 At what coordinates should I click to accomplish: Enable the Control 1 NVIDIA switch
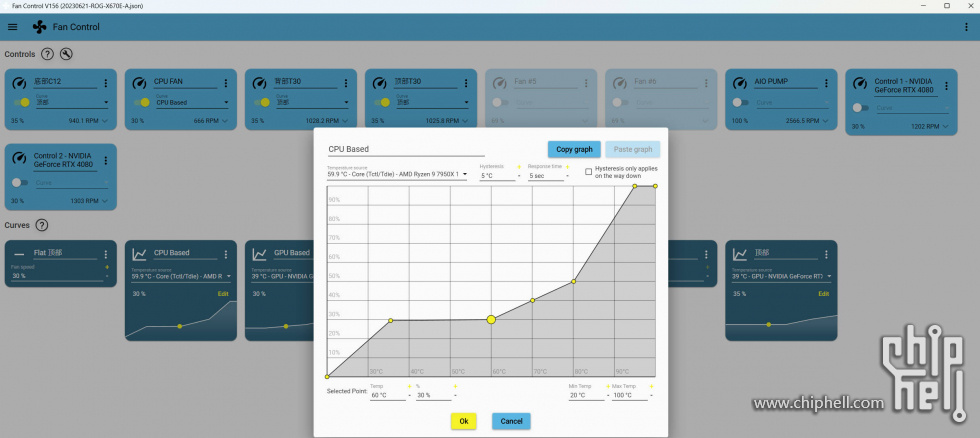coord(861,108)
